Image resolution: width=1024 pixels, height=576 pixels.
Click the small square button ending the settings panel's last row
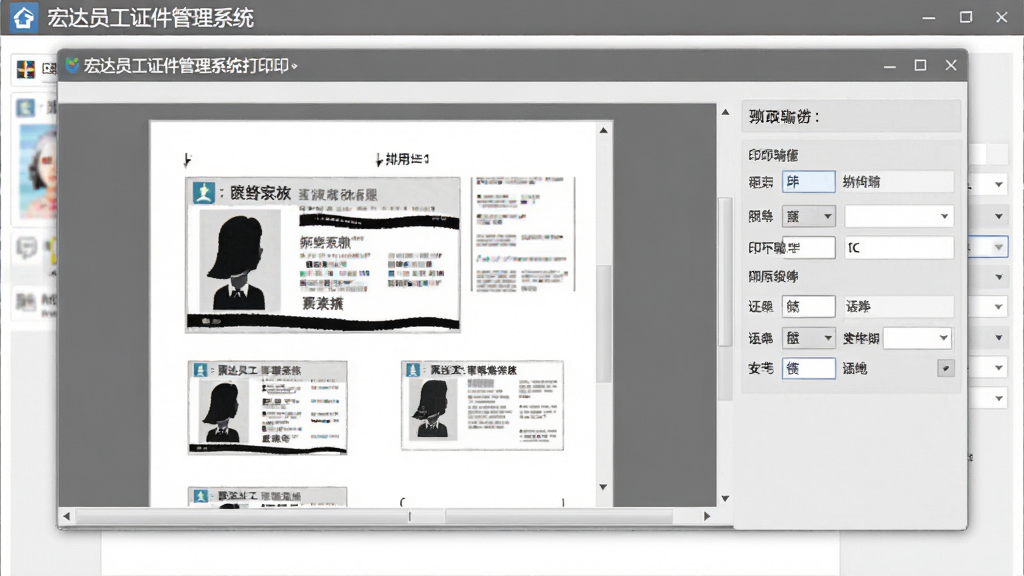point(946,368)
